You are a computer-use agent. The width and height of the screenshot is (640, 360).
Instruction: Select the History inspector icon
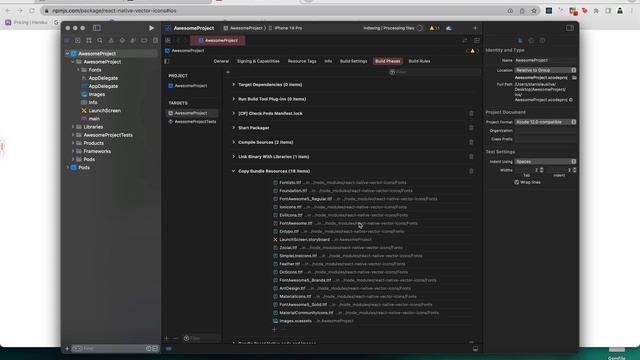[531, 40]
